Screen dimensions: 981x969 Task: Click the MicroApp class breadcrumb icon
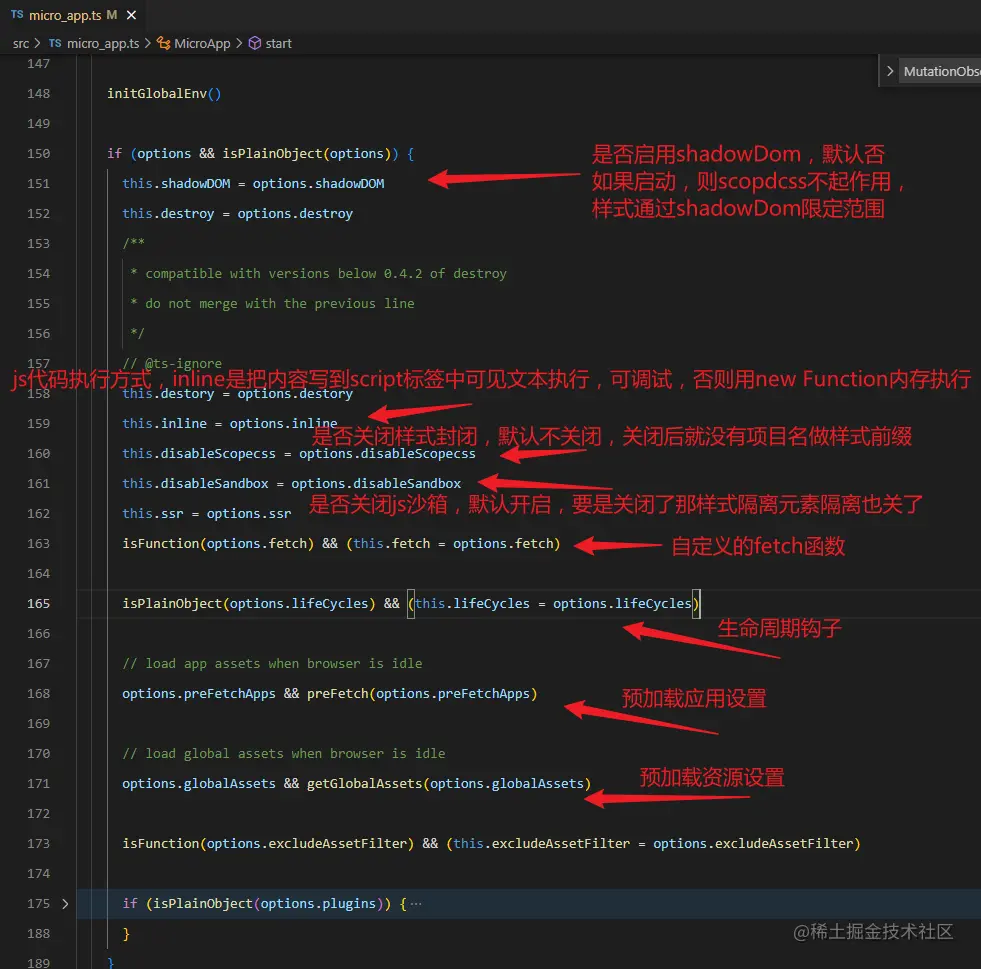[163, 43]
